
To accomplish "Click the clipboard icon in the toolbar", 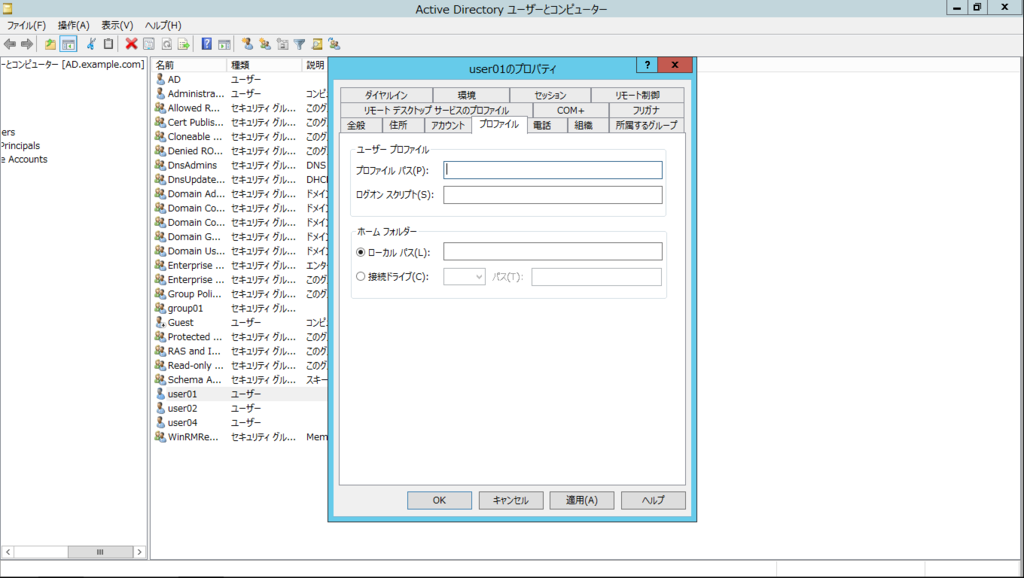I will pos(108,44).
